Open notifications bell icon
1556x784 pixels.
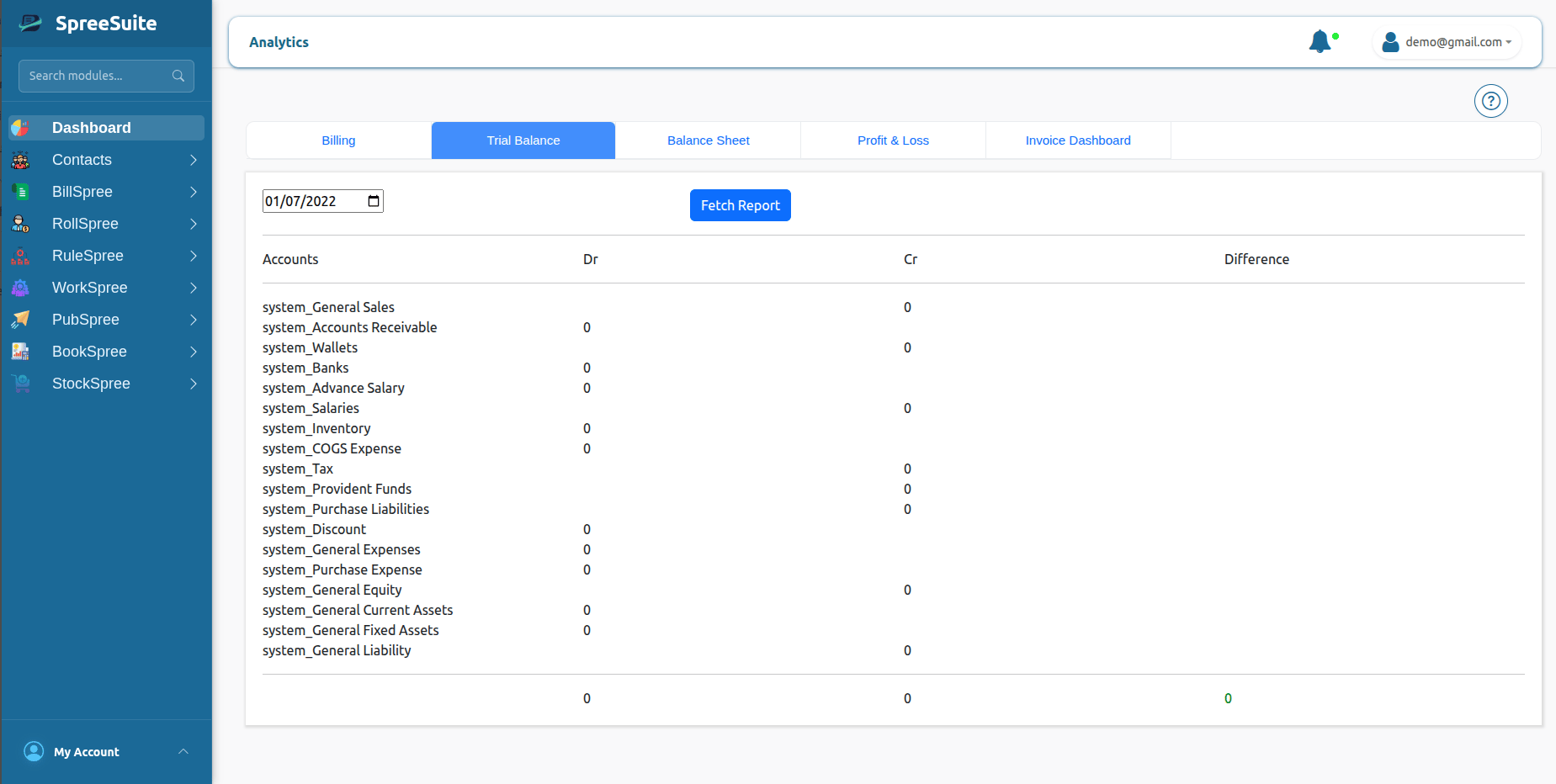click(1320, 41)
